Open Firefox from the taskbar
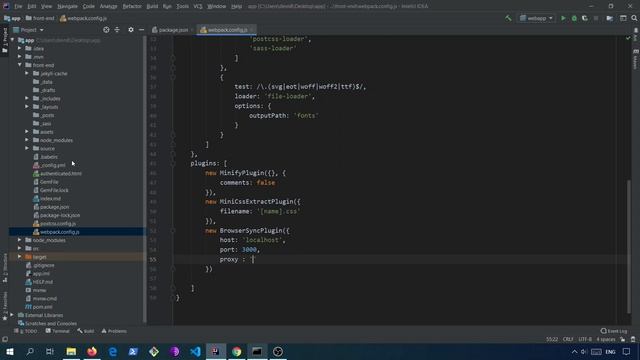Screen dimensions: 640x360 [92, 351]
